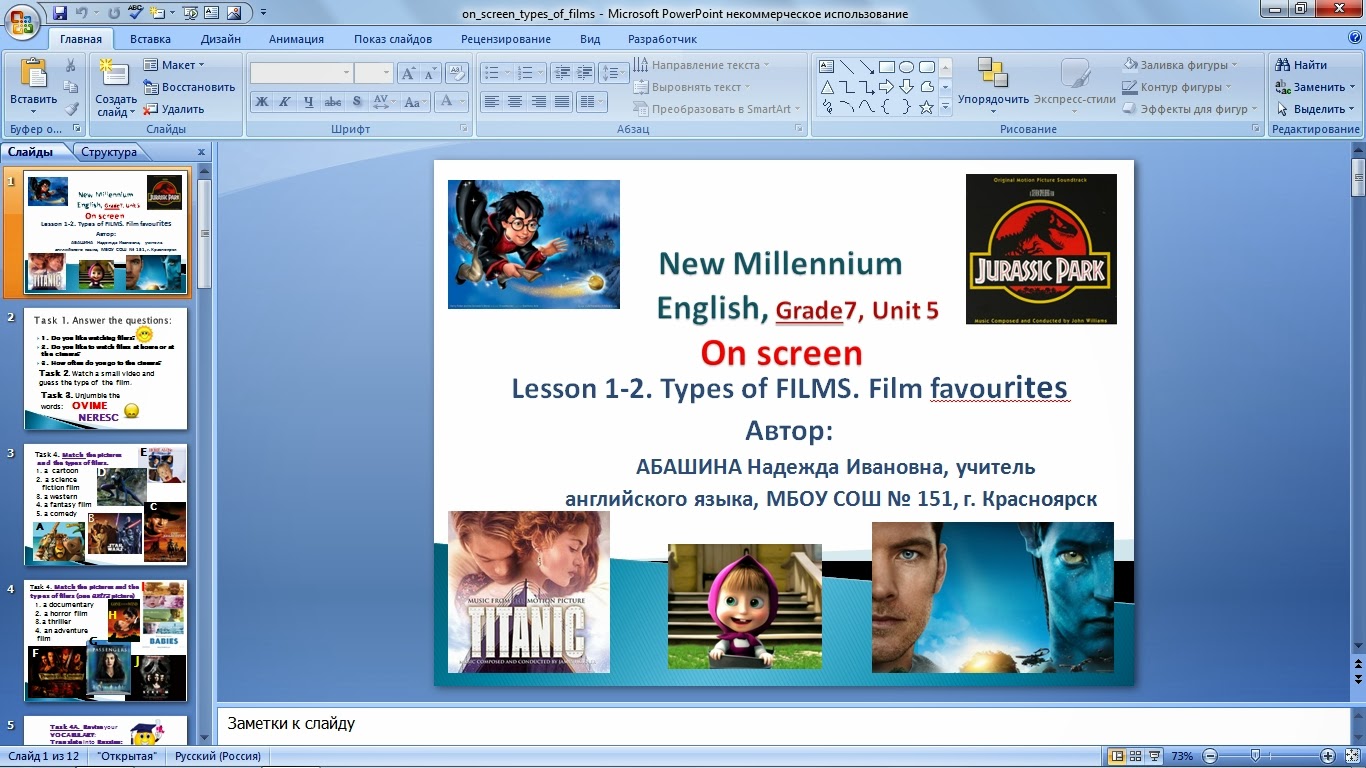Screen dimensions: 1366x768
Task: Decrease font size with the small A icon
Action: tap(430, 73)
